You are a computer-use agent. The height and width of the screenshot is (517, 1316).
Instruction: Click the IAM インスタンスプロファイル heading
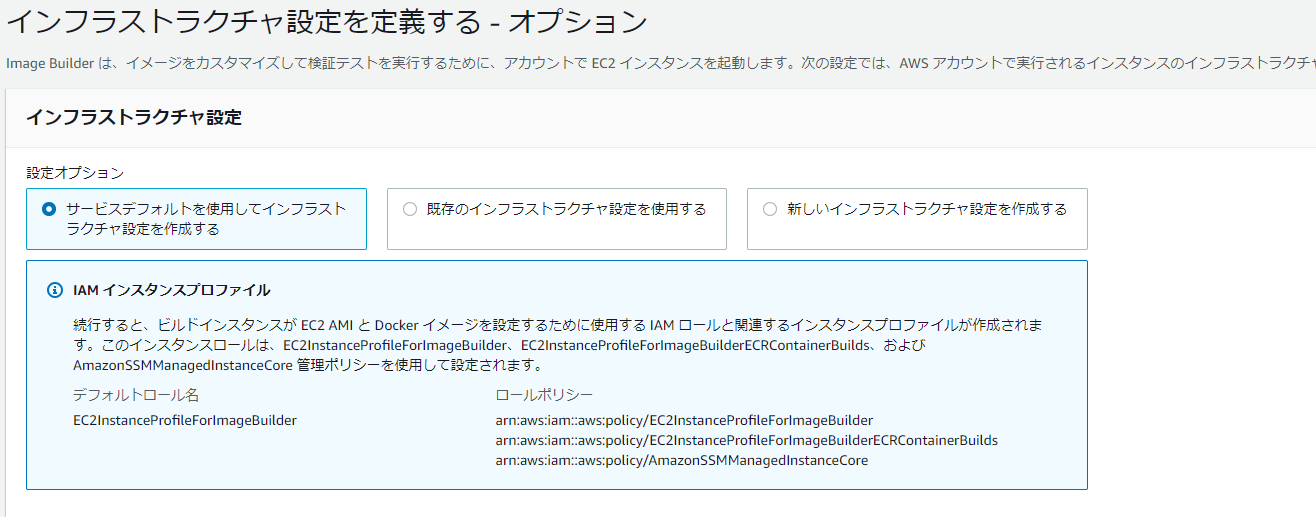pyautogui.click(x=171, y=290)
